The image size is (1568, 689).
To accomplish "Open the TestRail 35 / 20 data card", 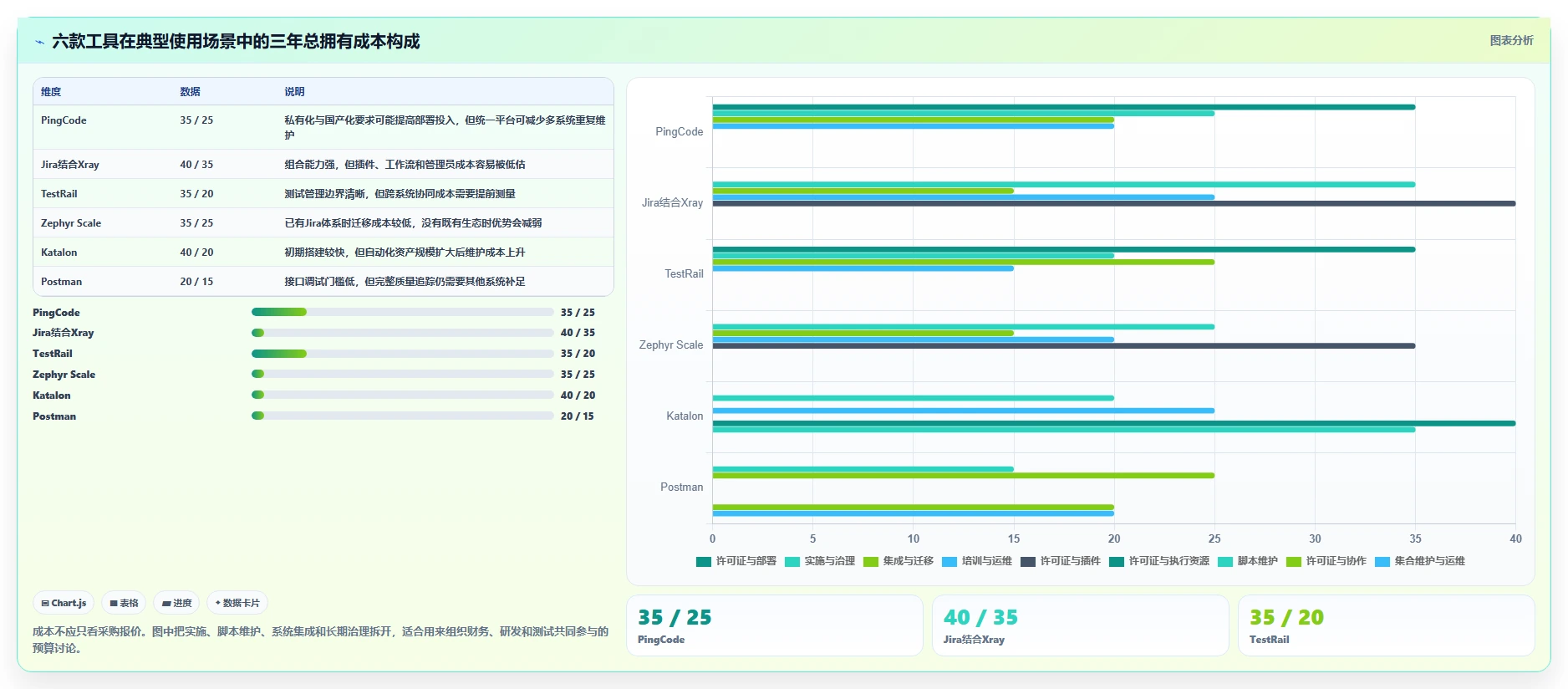I will click(x=1387, y=625).
